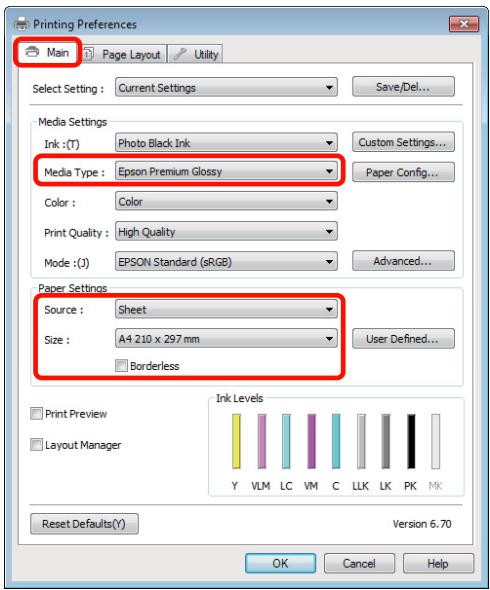Click the VLM ink level bar
This screenshot has width=490, height=590.
(262, 441)
